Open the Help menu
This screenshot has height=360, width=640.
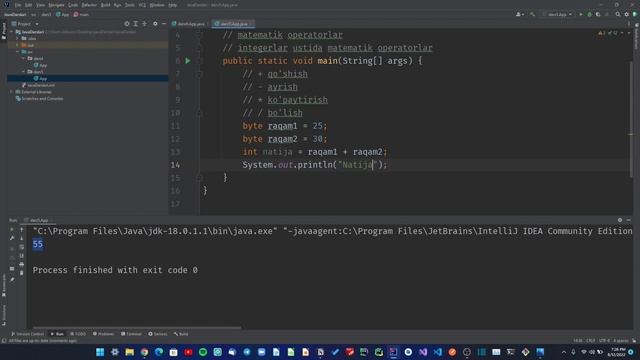(173, 5)
